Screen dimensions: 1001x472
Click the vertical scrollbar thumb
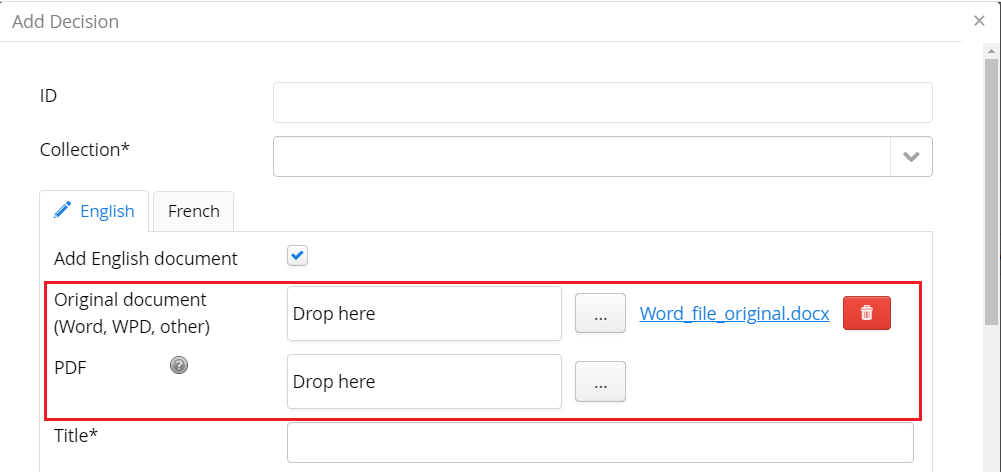[x=991, y=190]
